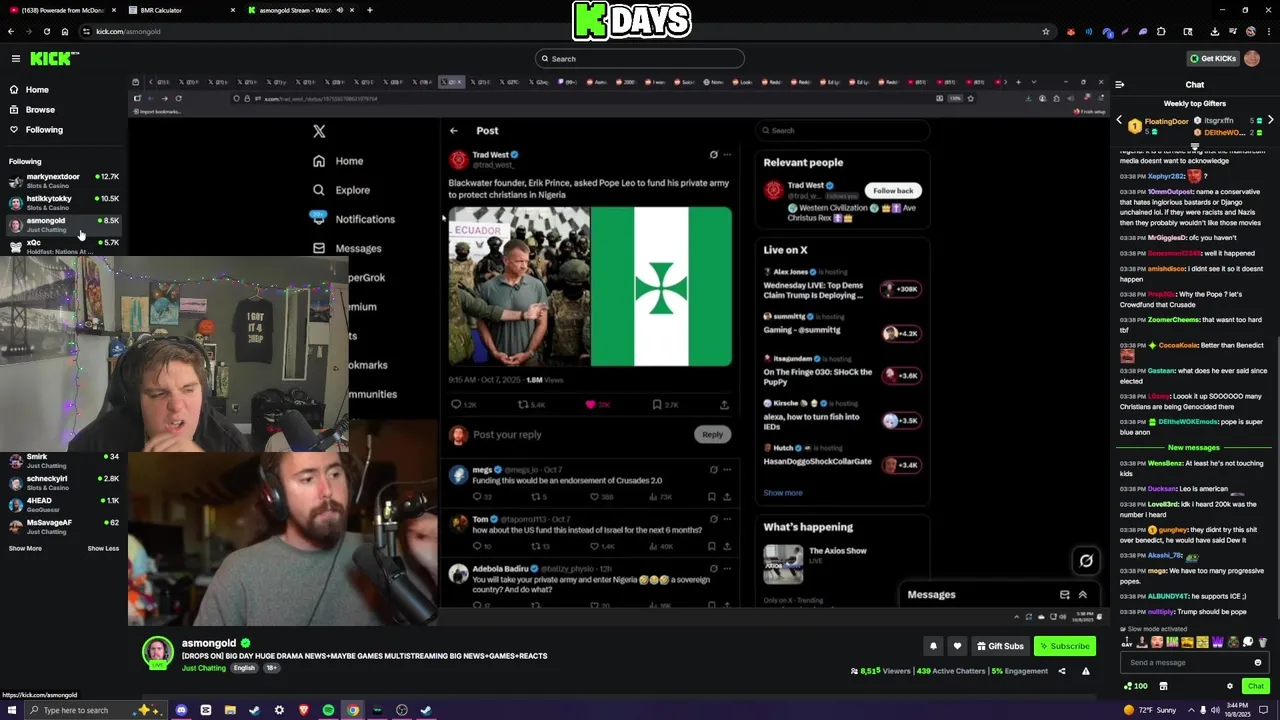Reload the Kick page
This screenshot has height=720, width=1280.
46,31
